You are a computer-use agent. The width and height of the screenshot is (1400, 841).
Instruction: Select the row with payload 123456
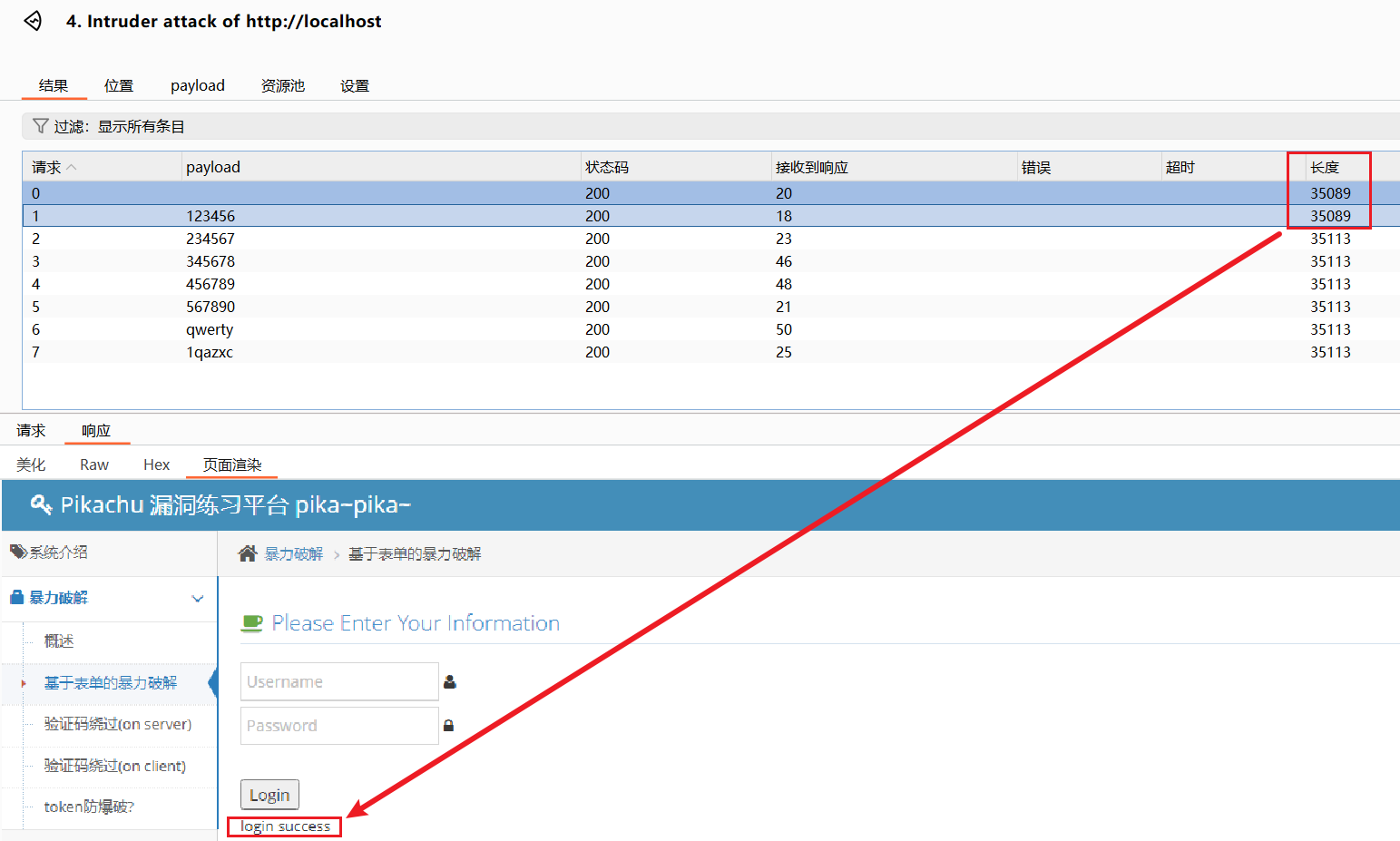[710, 216]
